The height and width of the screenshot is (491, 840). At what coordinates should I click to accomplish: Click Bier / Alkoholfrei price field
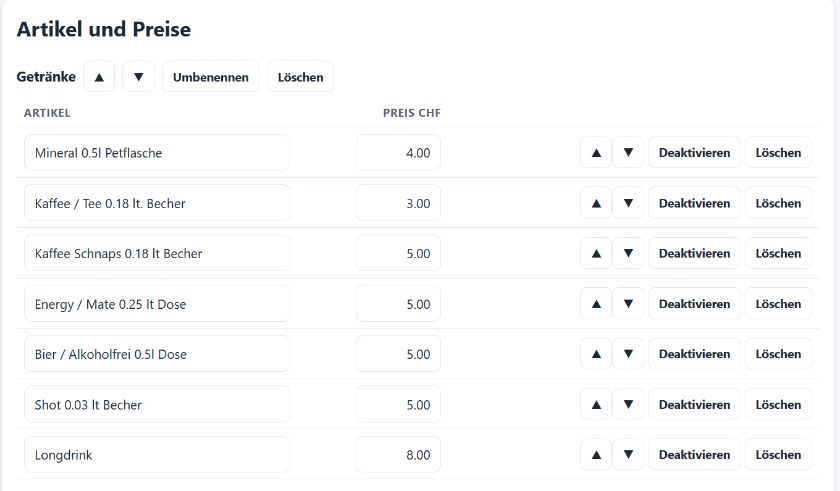(x=398, y=354)
